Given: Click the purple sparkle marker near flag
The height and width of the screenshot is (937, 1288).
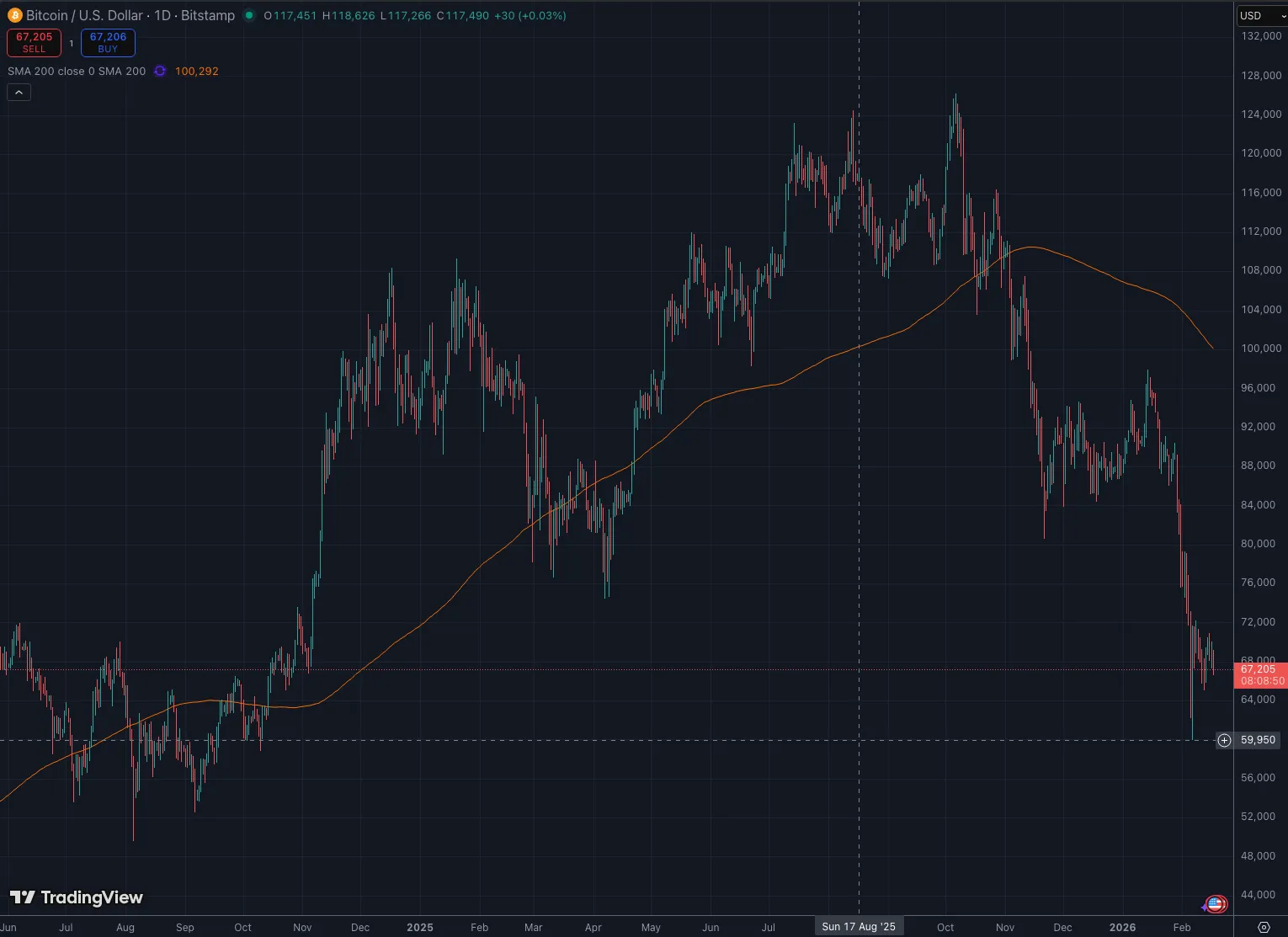Looking at the screenshot, I should tap(1204, 907).
